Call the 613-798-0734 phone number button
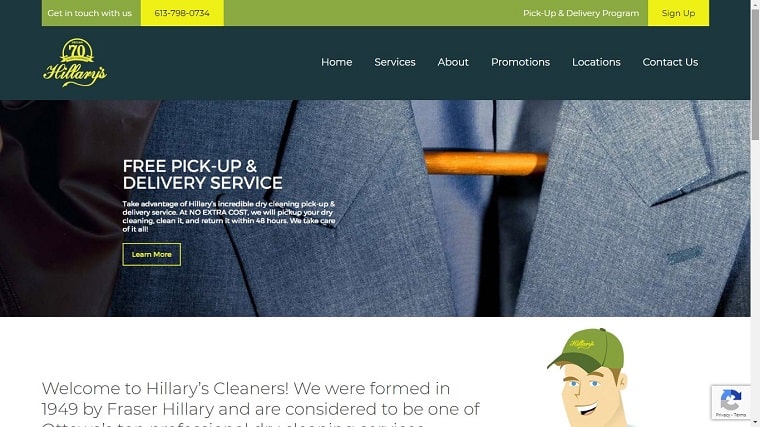 [182, 13]
